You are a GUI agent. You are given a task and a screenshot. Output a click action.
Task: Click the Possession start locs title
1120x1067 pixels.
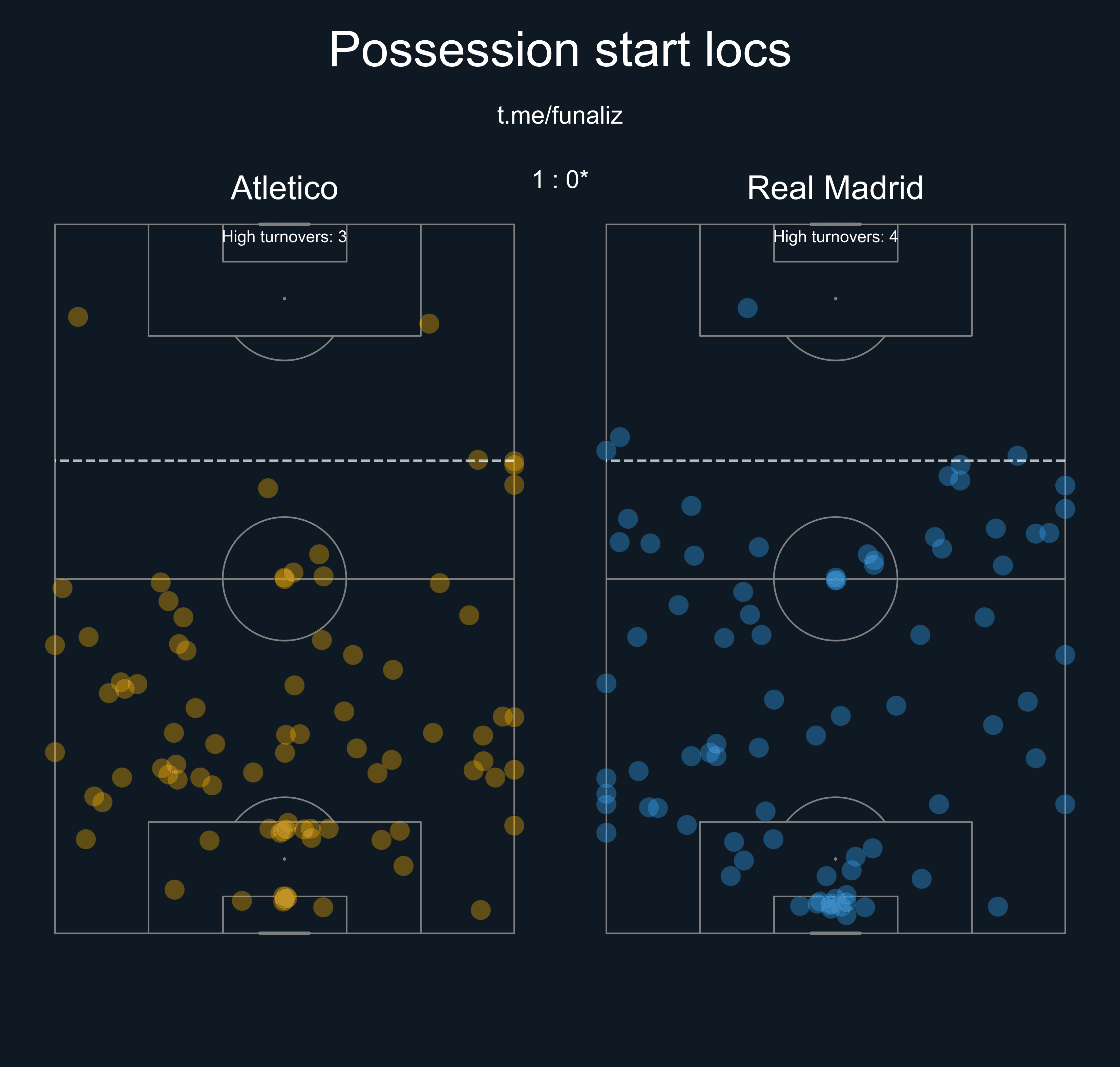pos(560,50)
